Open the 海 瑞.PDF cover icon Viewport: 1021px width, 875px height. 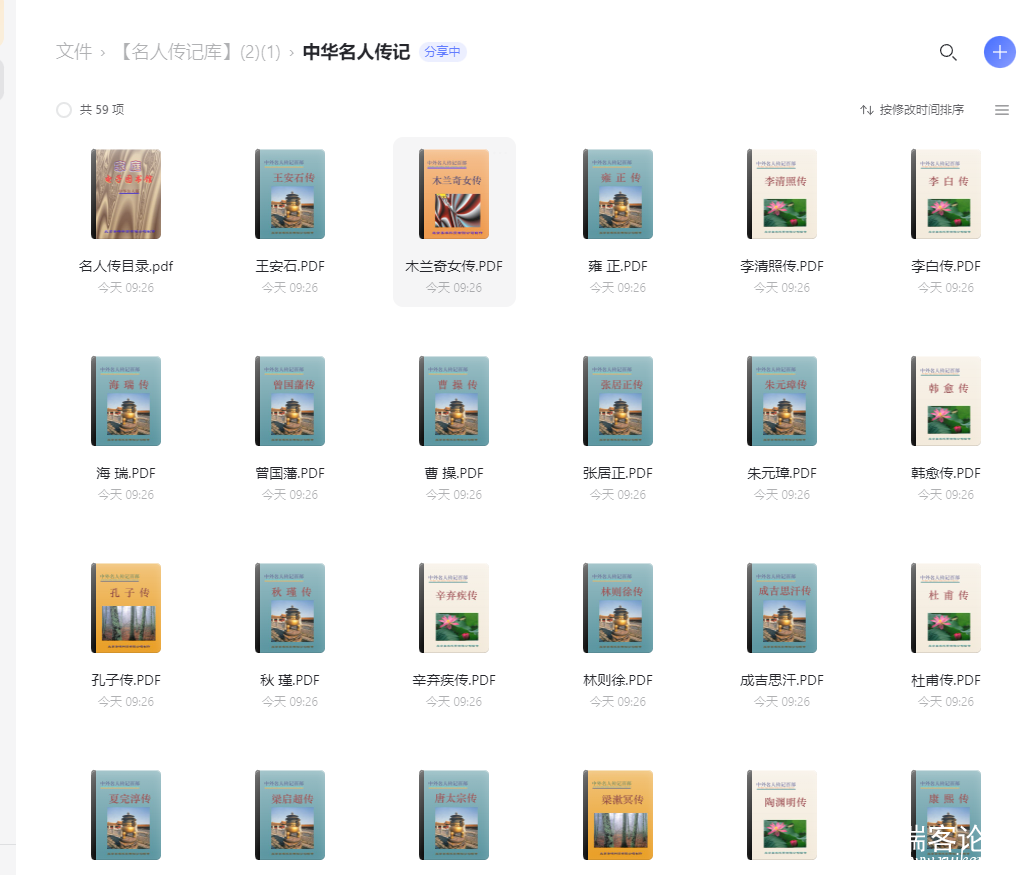126,401
